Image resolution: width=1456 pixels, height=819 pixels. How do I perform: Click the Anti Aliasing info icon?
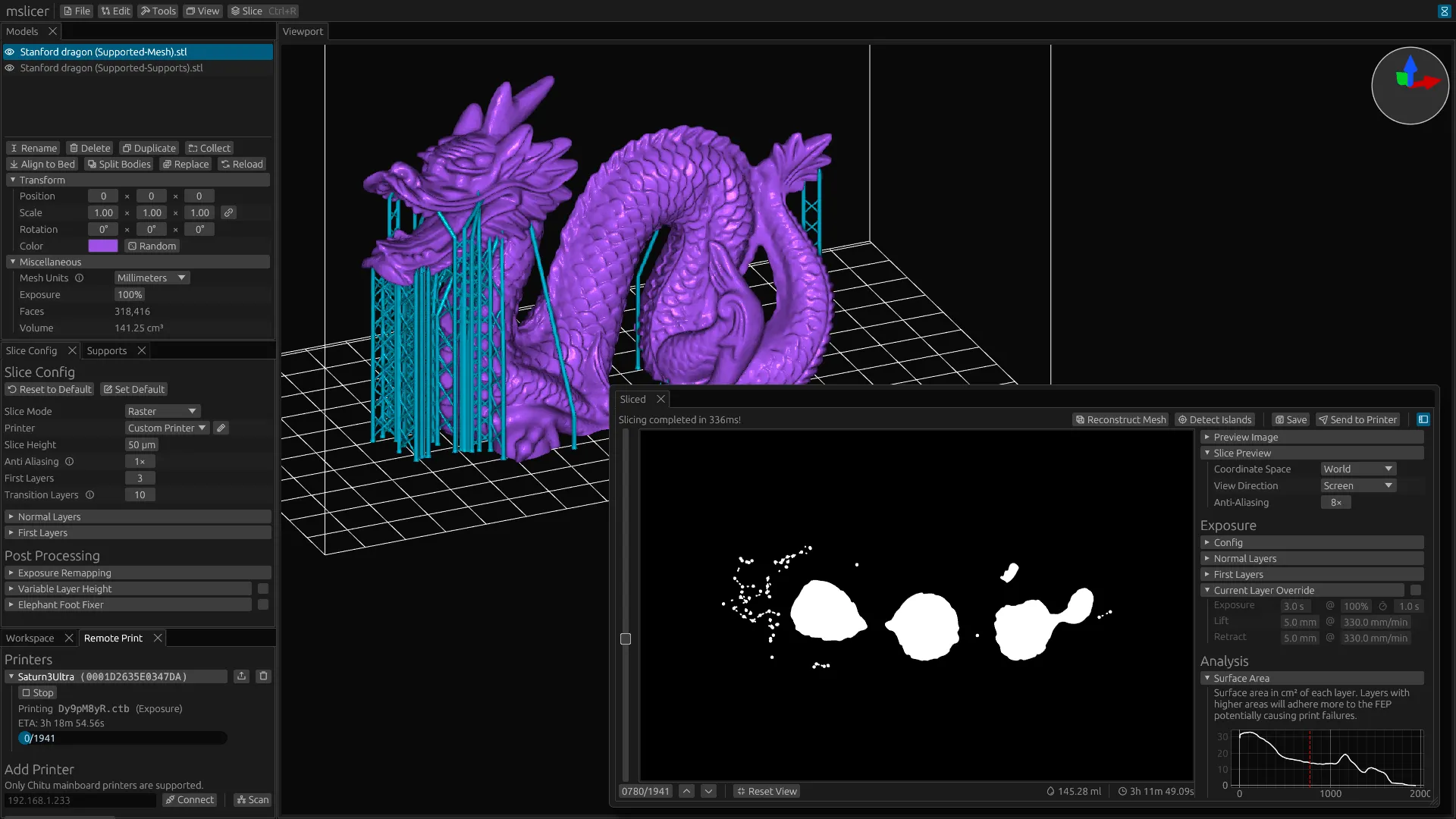tap(69, 462)
